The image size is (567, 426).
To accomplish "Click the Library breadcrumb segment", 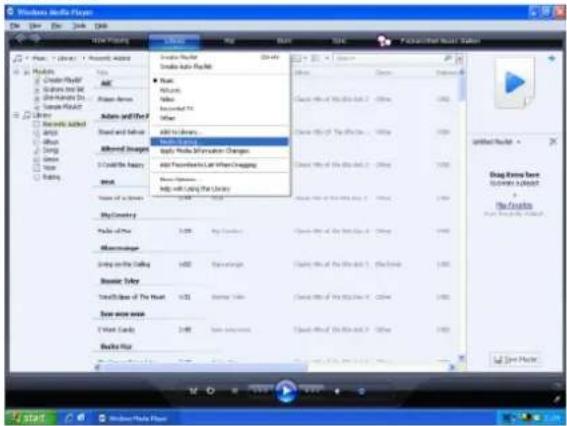I will (66, 58).
